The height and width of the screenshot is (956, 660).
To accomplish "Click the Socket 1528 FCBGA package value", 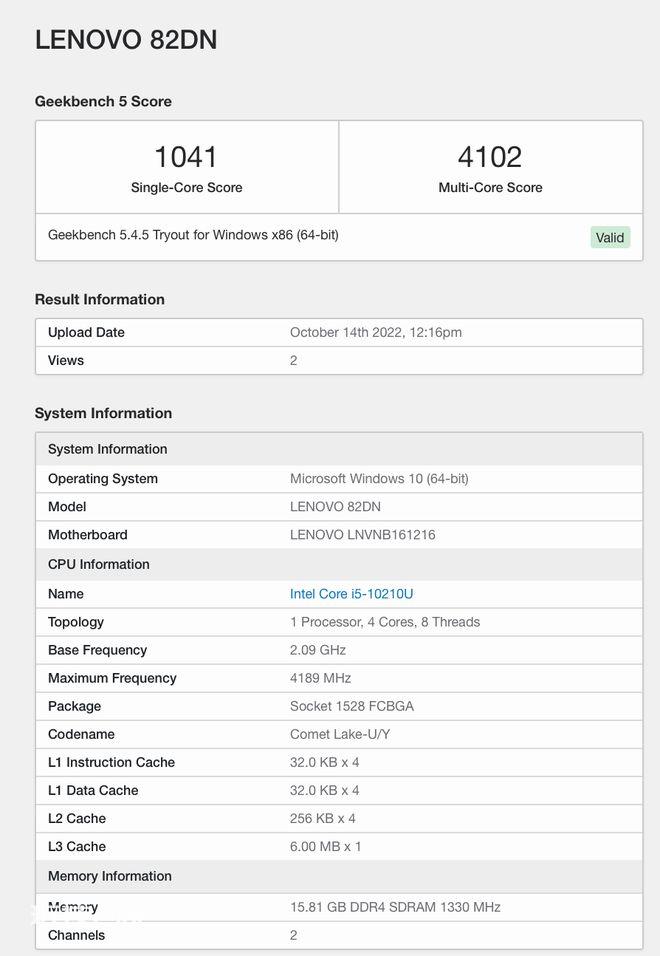I will pos(352,706).
